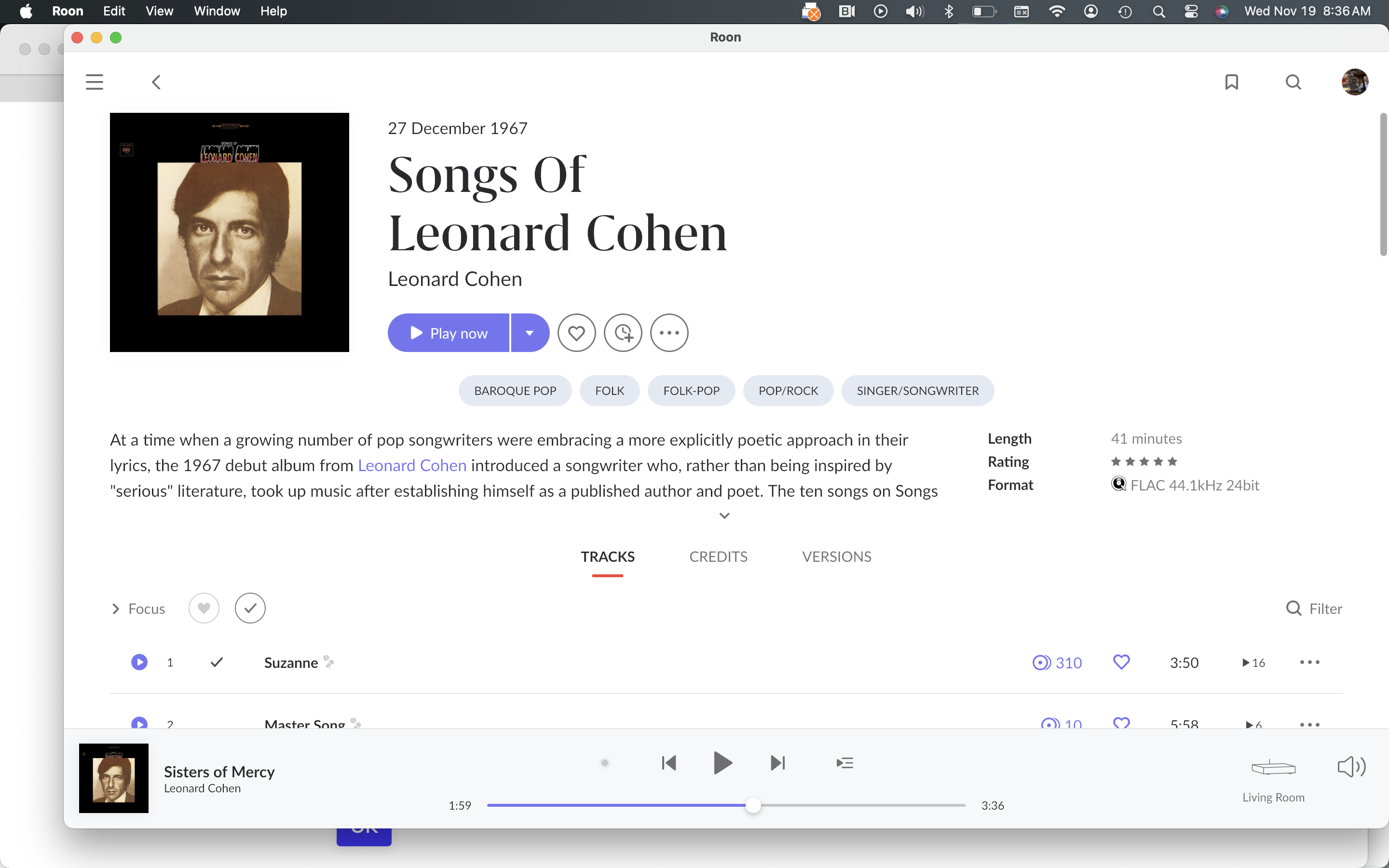Select the SINGER/SONGWRITER genre tag
Viewport: 1389px width, 868px height.
917,391
